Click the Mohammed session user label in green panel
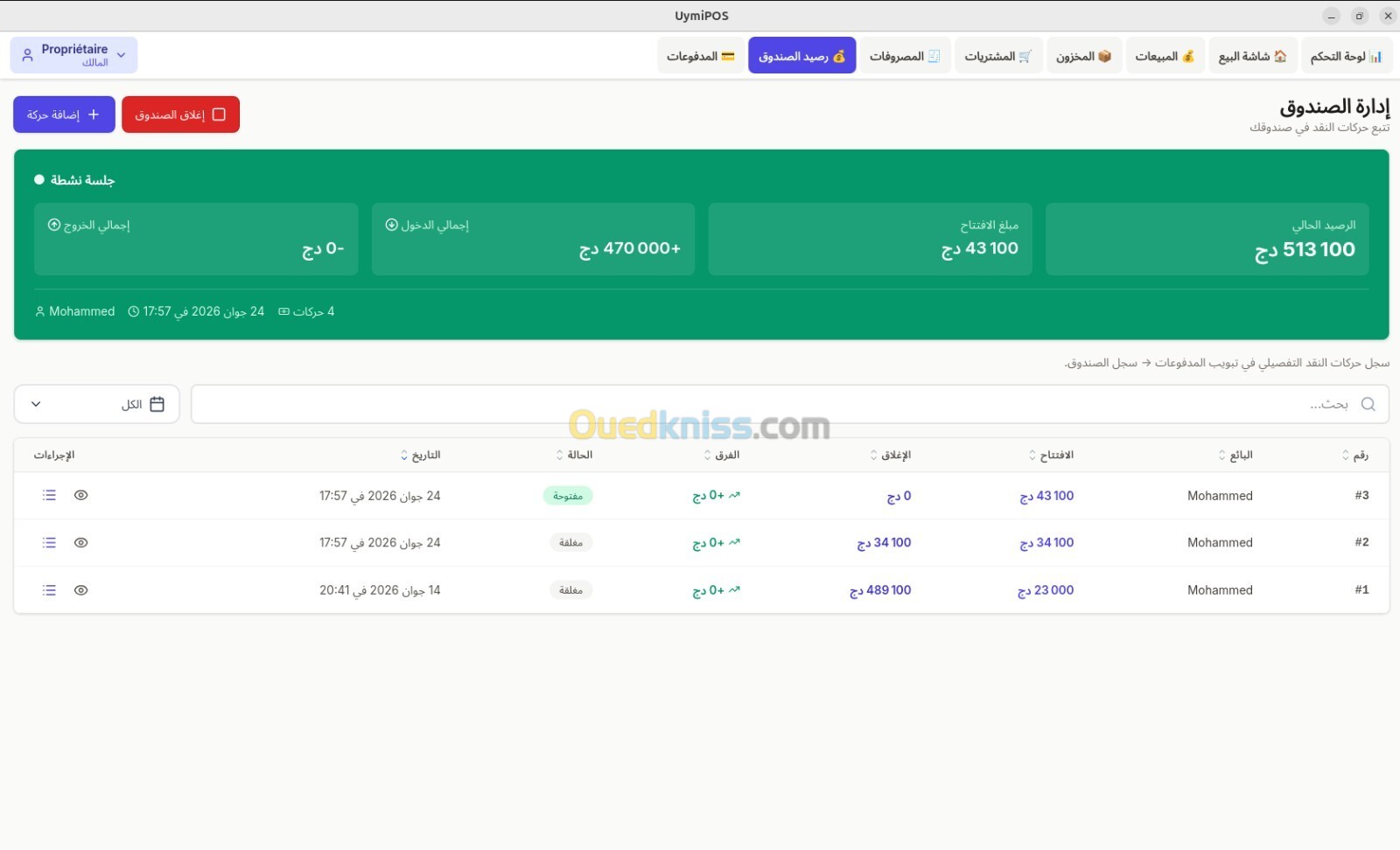1400x850 pixels. coord(75,311)
